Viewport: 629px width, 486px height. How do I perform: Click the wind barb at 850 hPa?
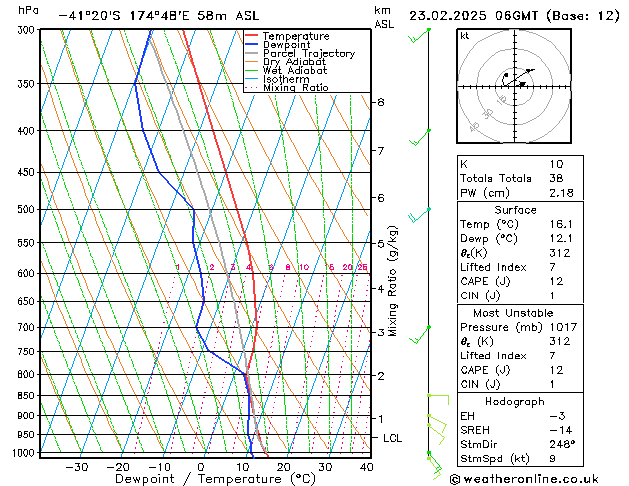[x=438, y=399]
